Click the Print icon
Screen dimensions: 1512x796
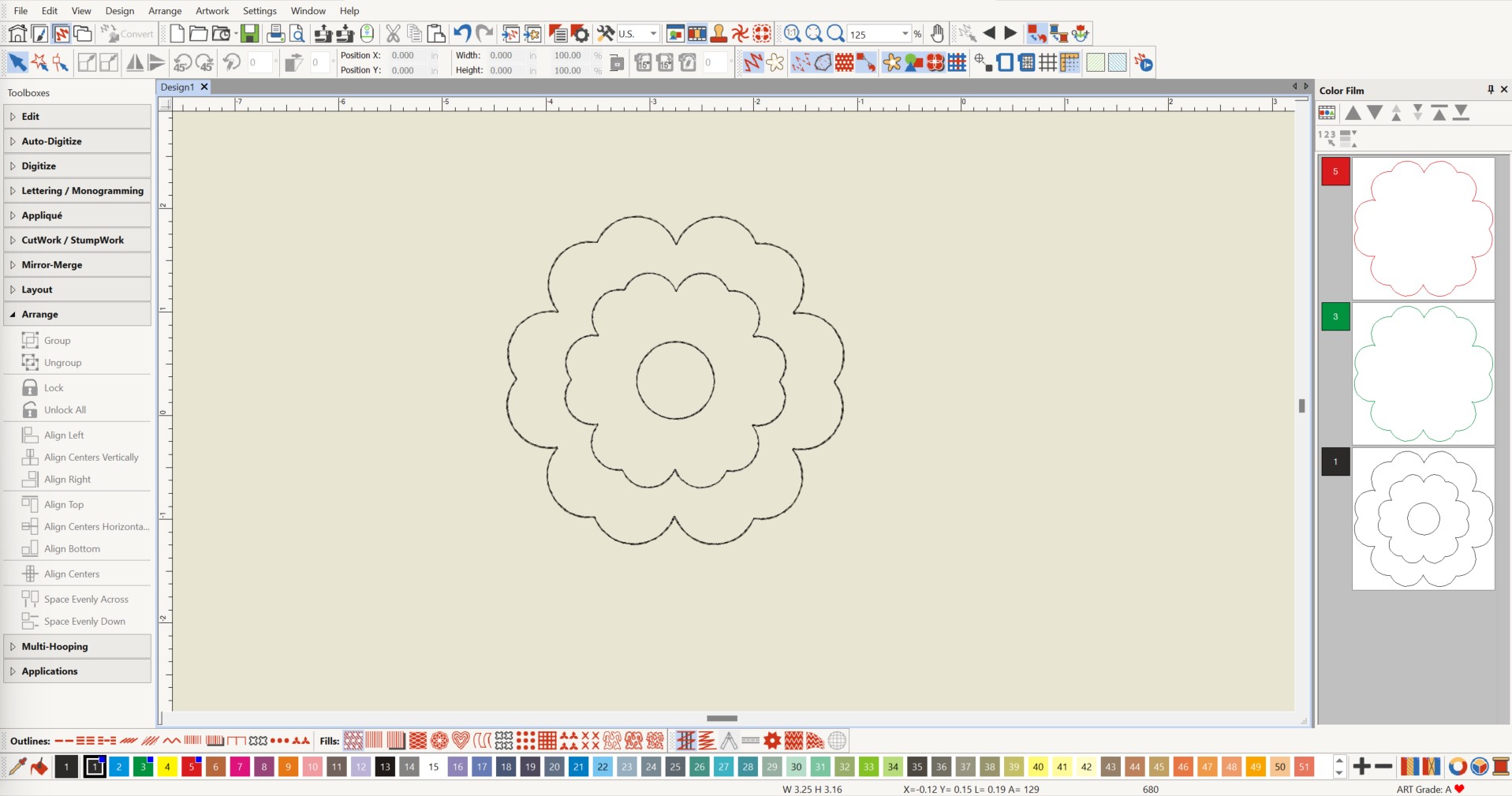[x=275, y=33]
